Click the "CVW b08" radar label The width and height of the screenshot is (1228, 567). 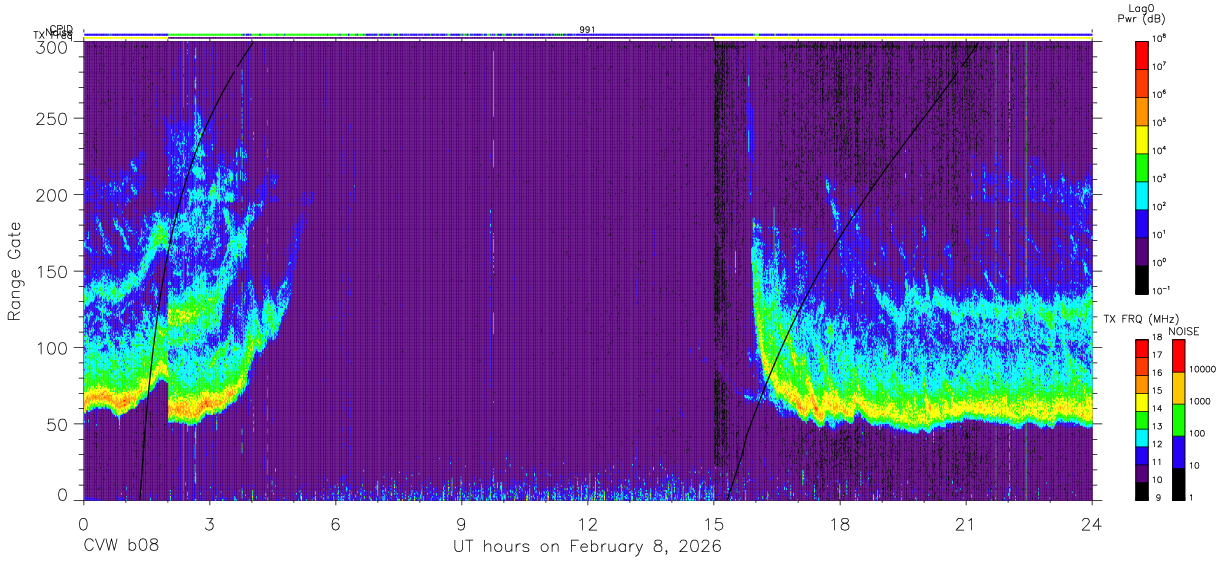[x=121, y=547]
